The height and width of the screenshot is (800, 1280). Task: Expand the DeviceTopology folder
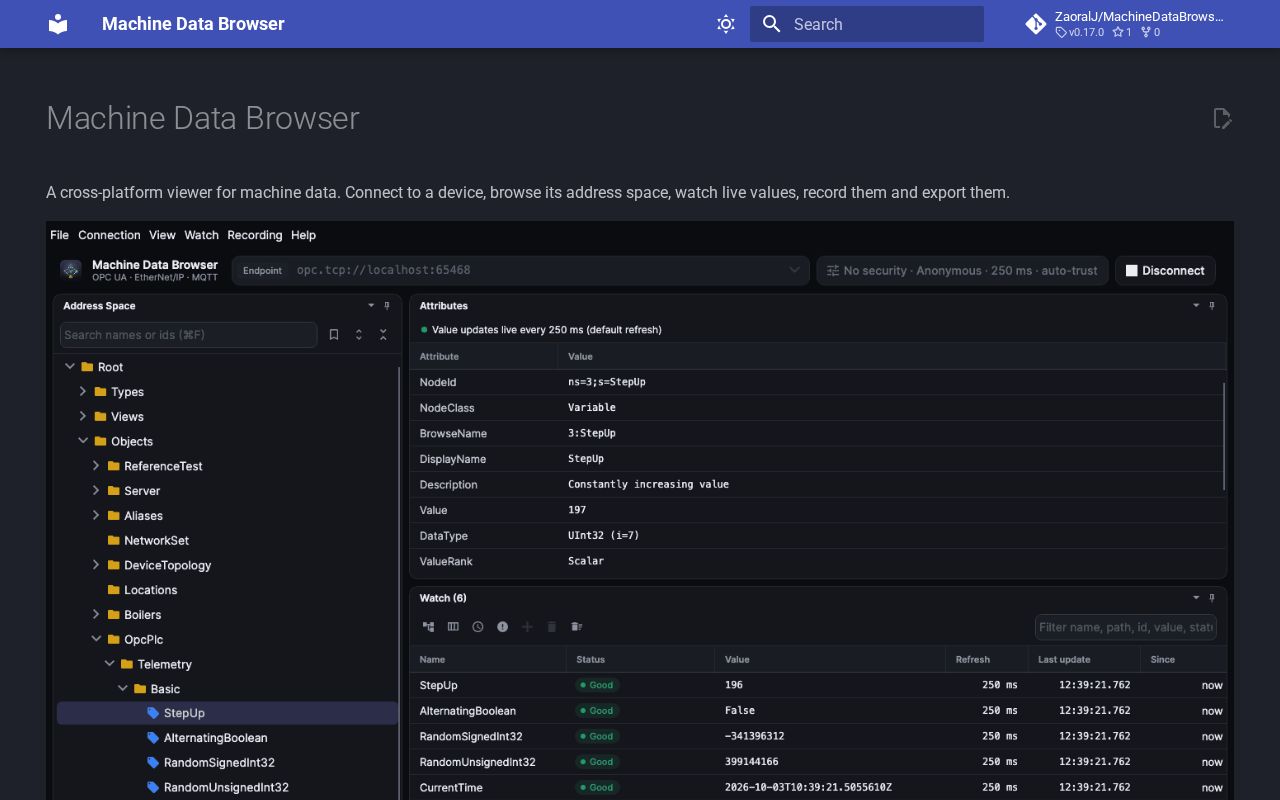[x=96, y=565]
